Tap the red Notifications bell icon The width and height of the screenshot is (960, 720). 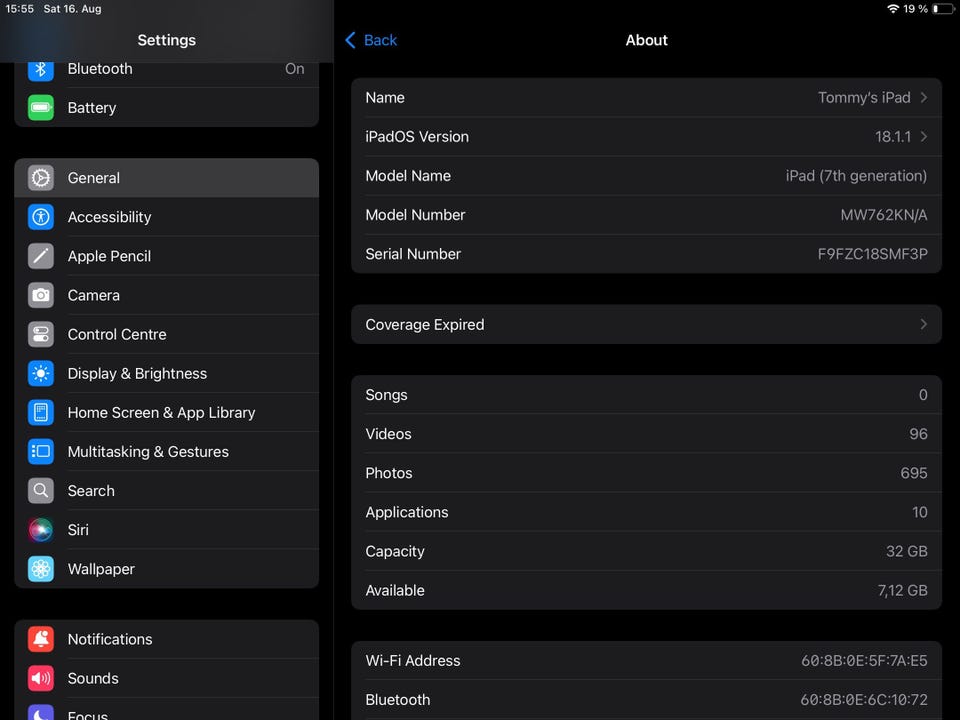[41, 639]
